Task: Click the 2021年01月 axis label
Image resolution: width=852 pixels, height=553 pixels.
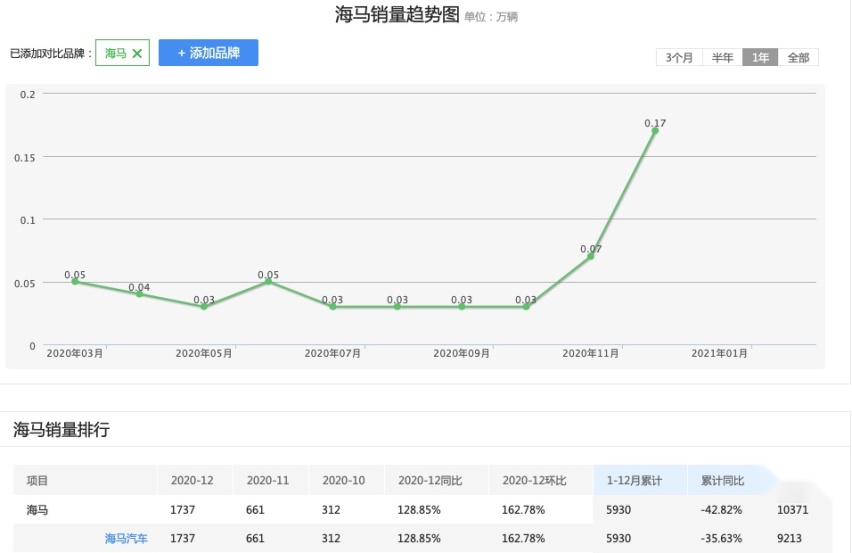Action: [719, 354]
